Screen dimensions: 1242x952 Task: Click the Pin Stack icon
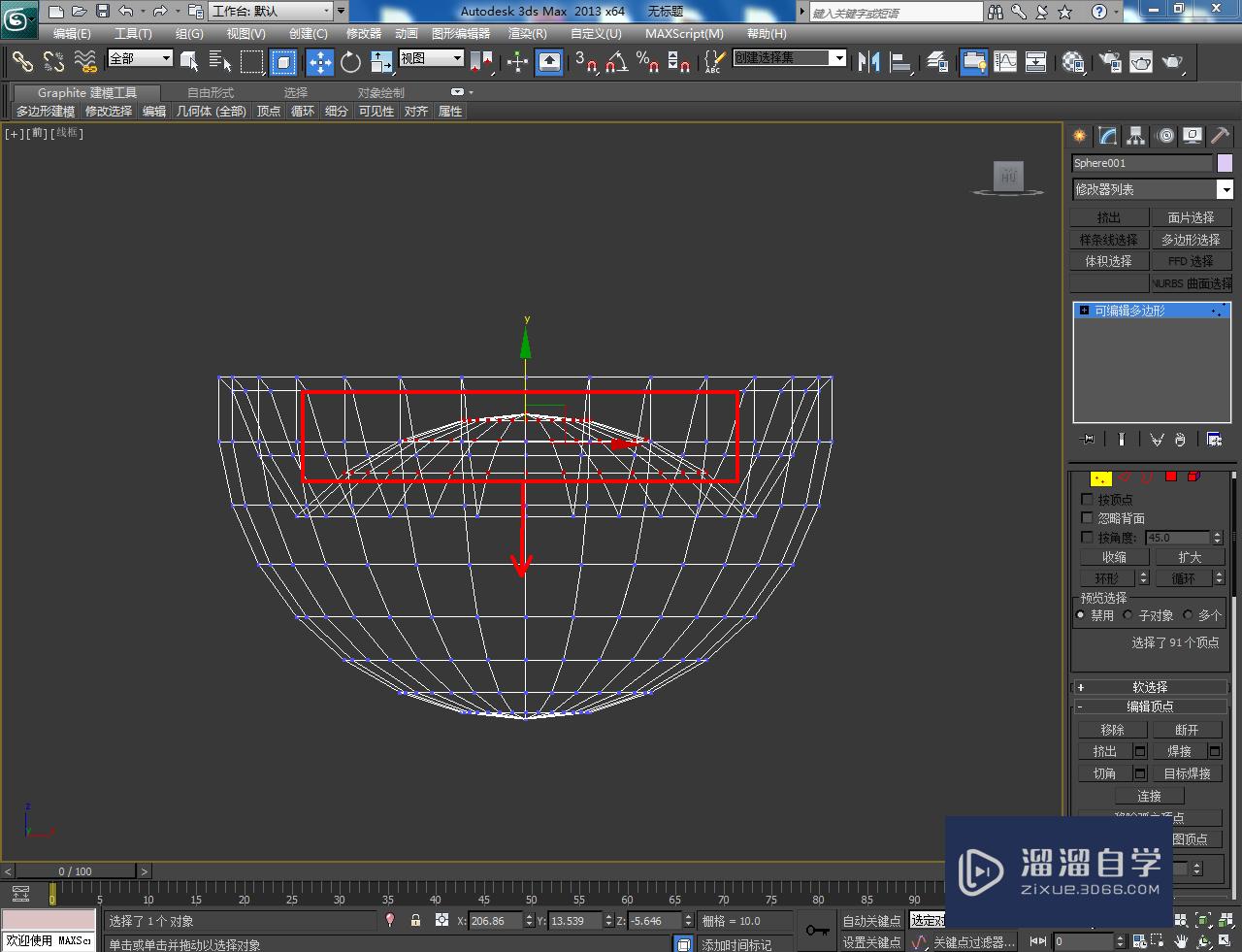pos(1088,440)
